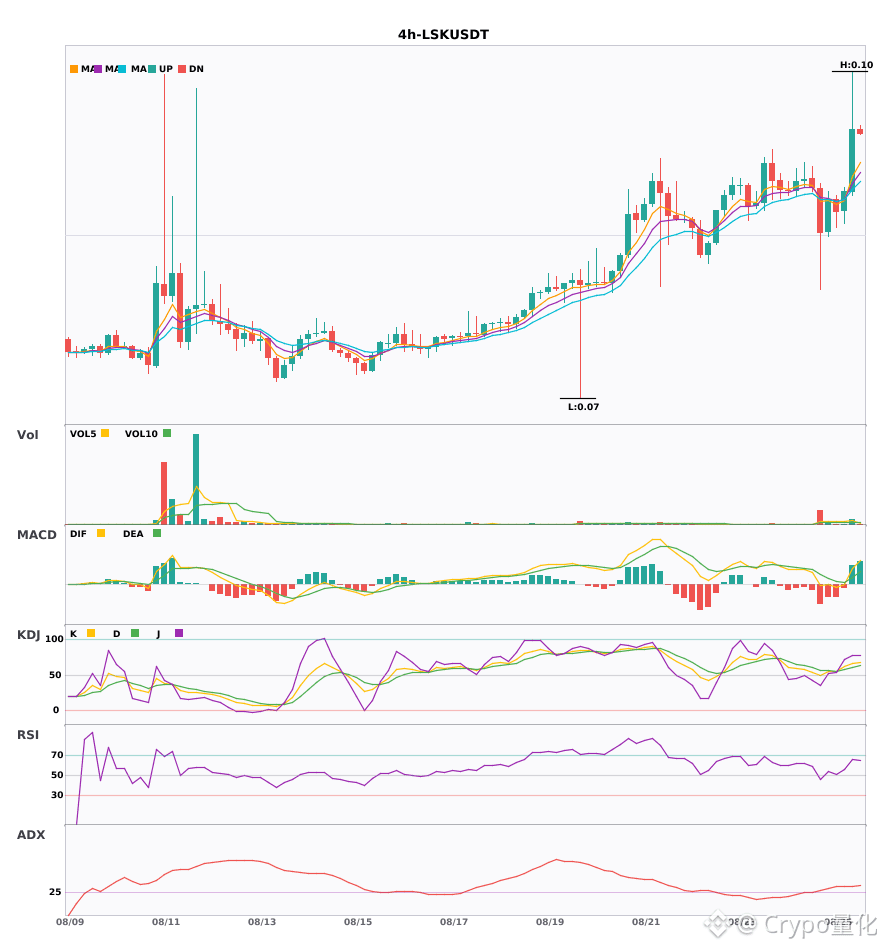Click the 0 value on KDJ axis
This screenshot has width=885, height=950.
coord(56,710)
